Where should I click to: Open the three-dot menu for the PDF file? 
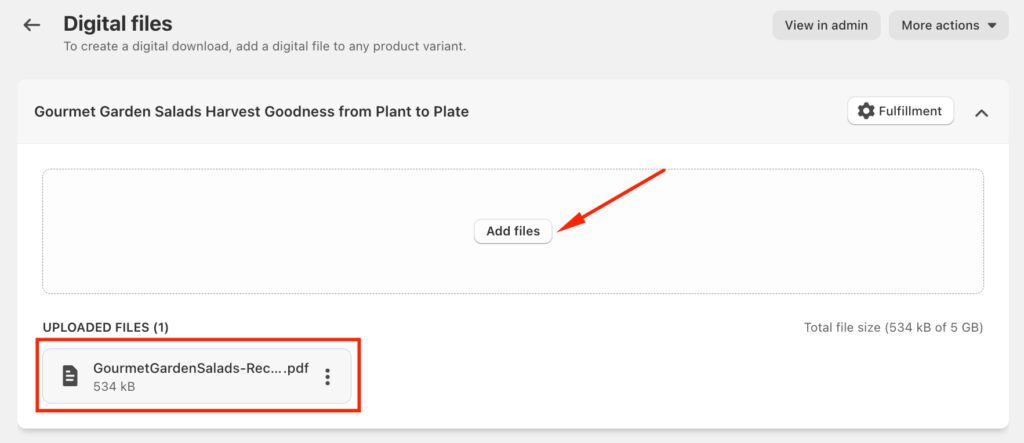point(327,377)
